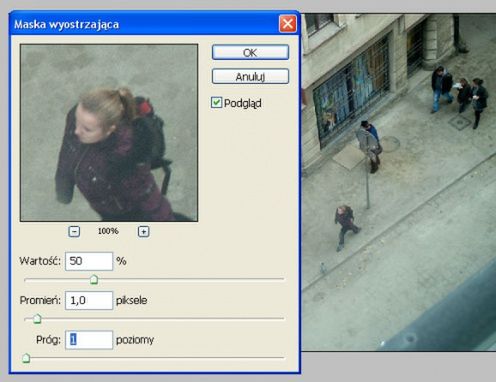Toggle the Podgląd preview checkbox
The image size is (496, 382).
(x=216, y=102)
